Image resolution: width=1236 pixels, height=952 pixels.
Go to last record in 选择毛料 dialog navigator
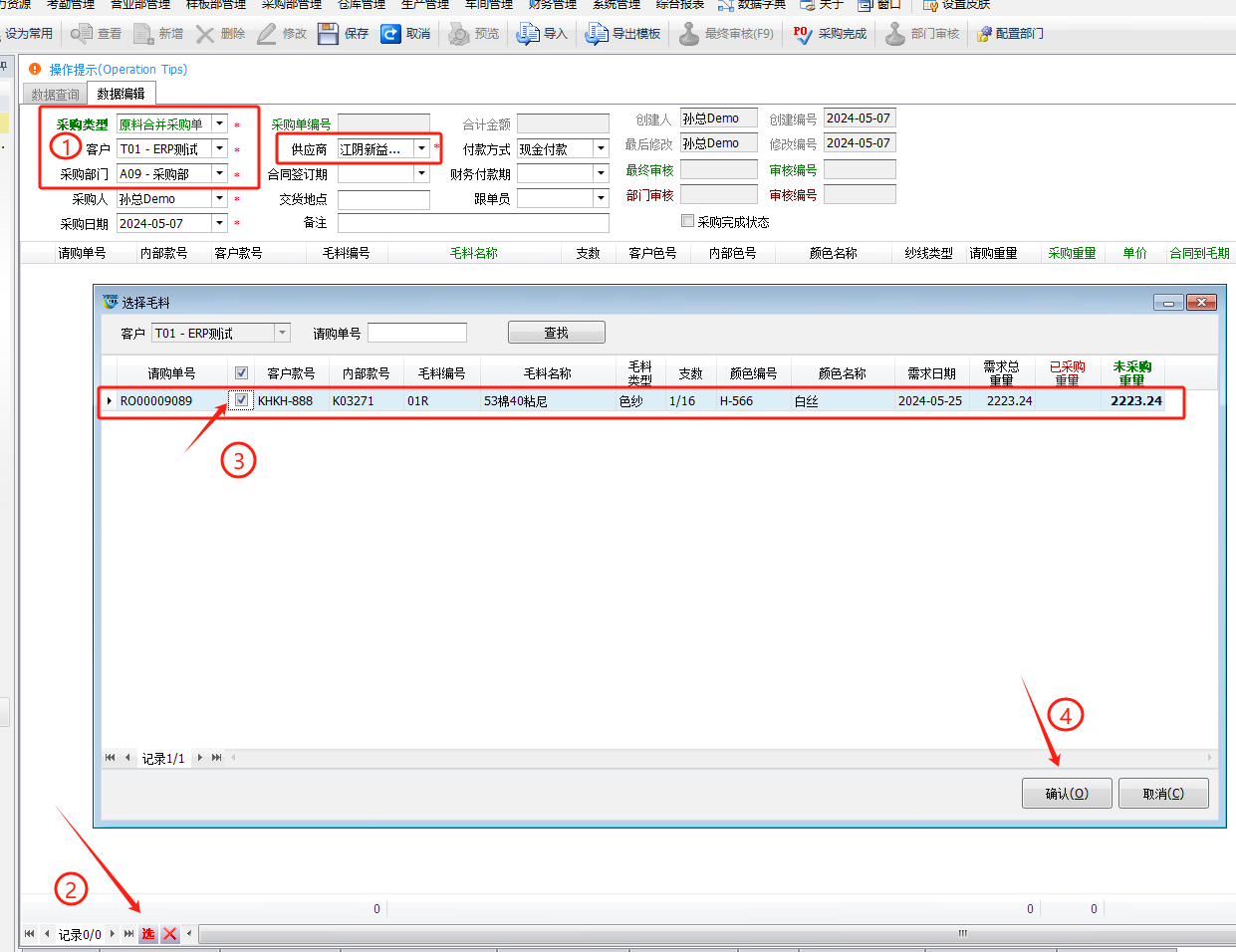[216, 758]
